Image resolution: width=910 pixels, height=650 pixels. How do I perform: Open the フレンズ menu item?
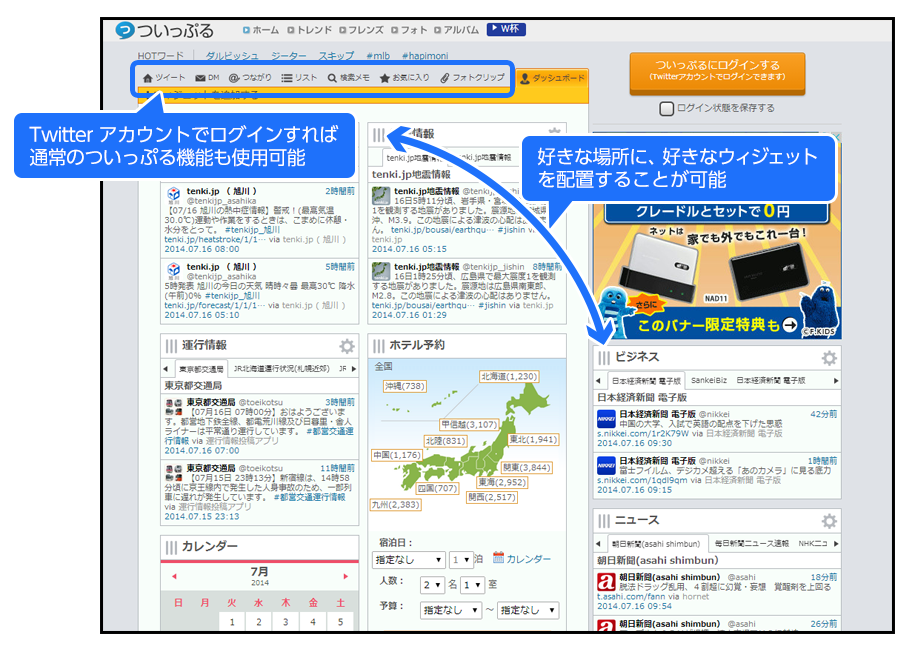pyautogui.click(x=361, y=30)
